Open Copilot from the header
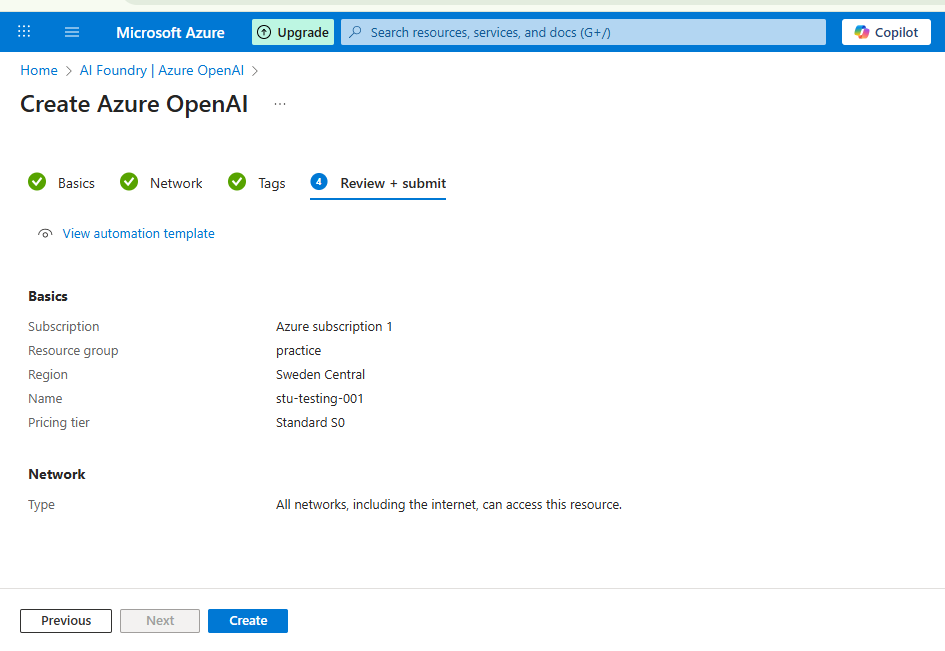 click(x=886, y=32)
